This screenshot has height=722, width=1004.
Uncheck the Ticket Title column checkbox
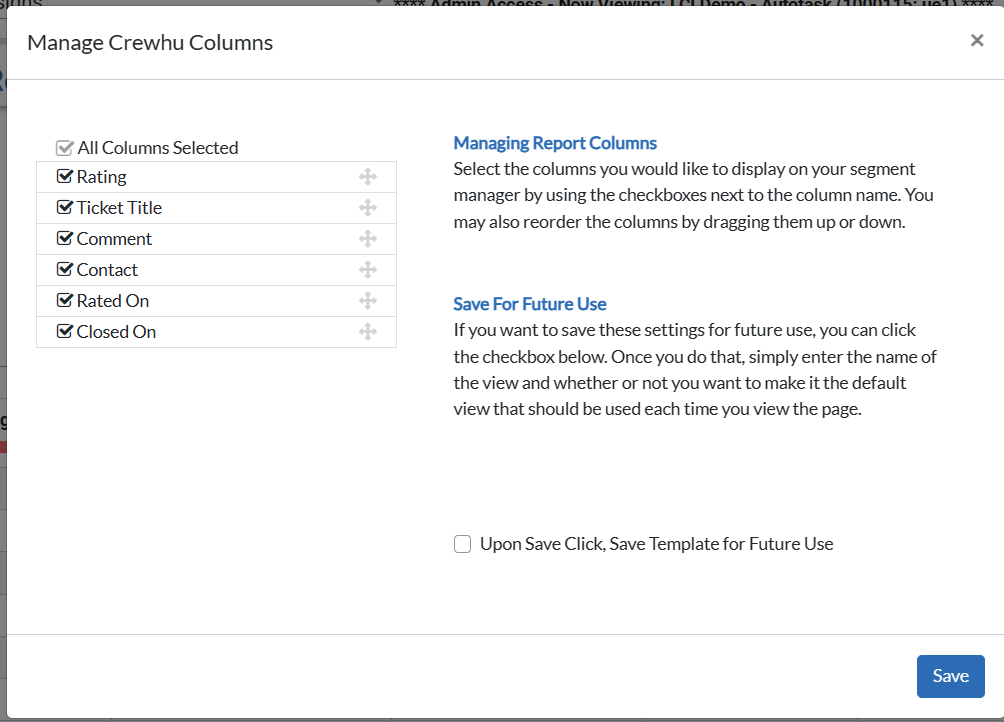coord(65,207)
